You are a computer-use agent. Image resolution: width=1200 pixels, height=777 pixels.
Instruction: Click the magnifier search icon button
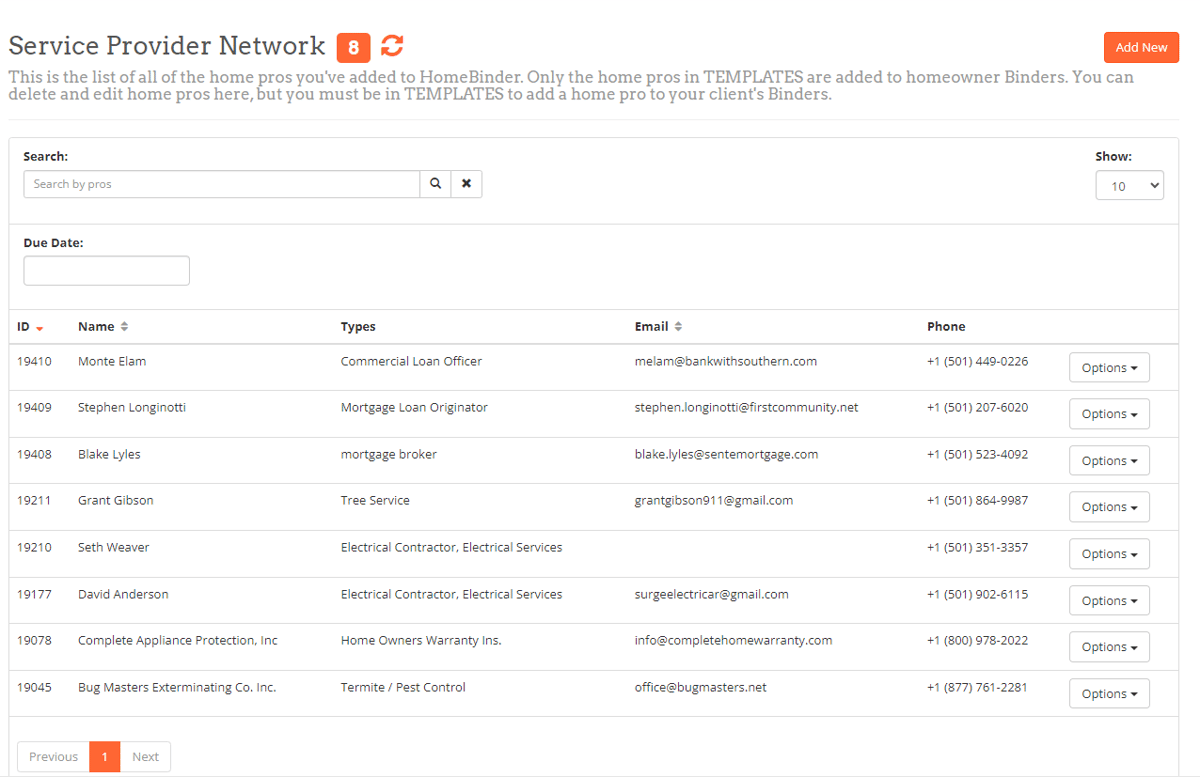coord(435,184)
